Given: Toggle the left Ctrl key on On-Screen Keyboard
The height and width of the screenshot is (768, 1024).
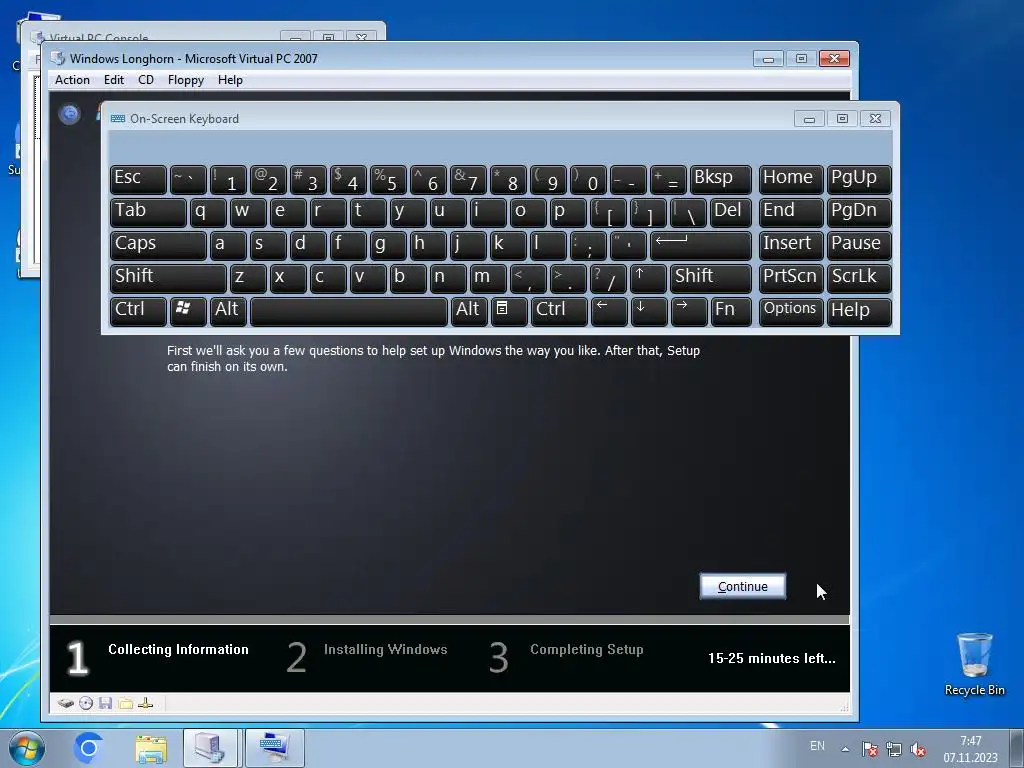Looking at the screenshot, I should tap(138, 311).
